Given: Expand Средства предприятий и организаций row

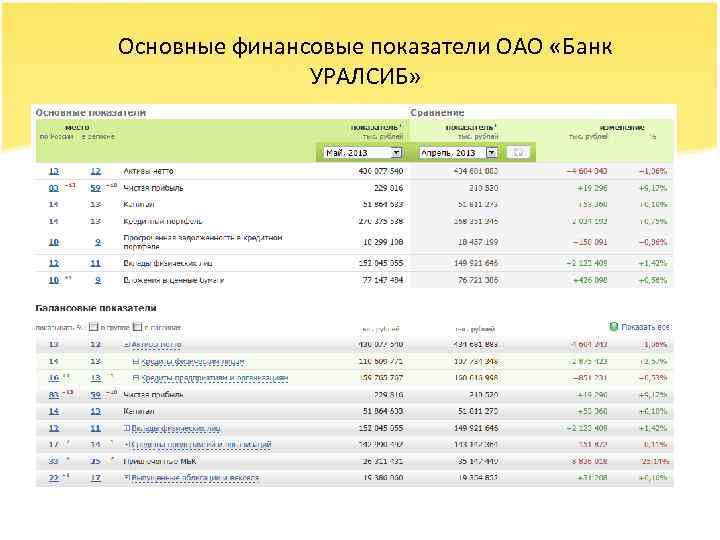Looking at the screenshot, I should [x=128, y=444].
